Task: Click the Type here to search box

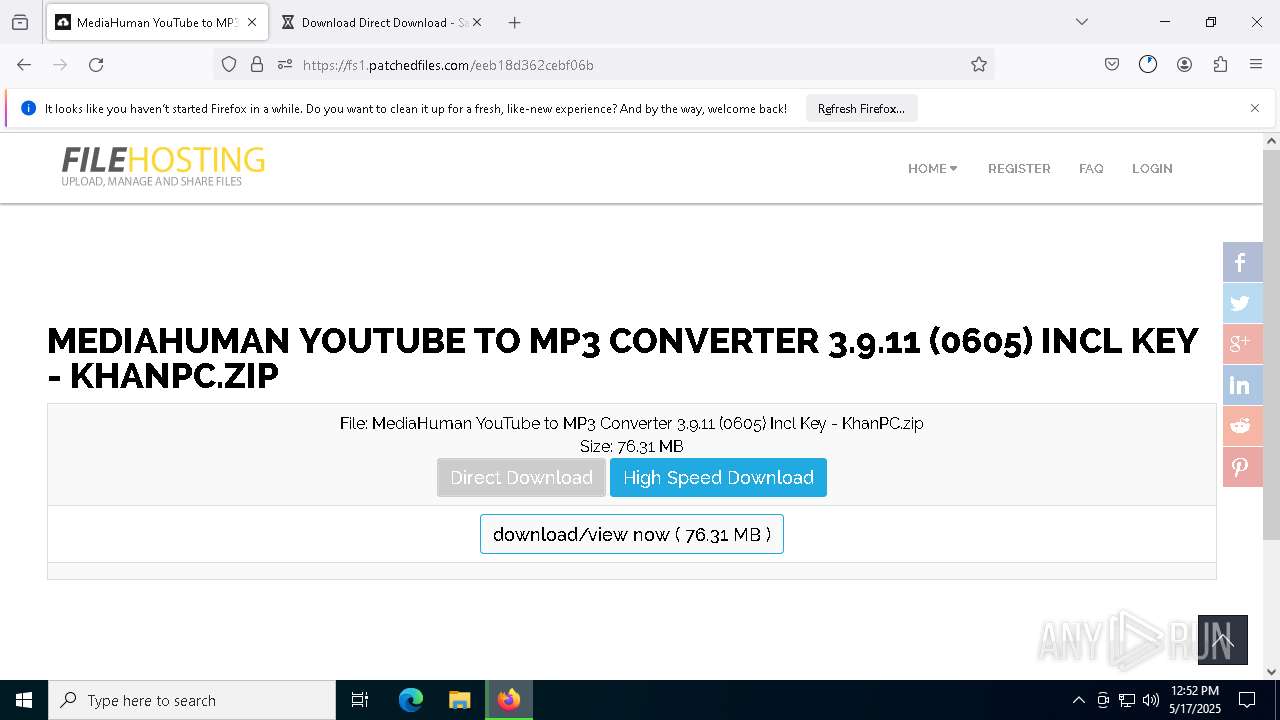Action: (192, 700)
